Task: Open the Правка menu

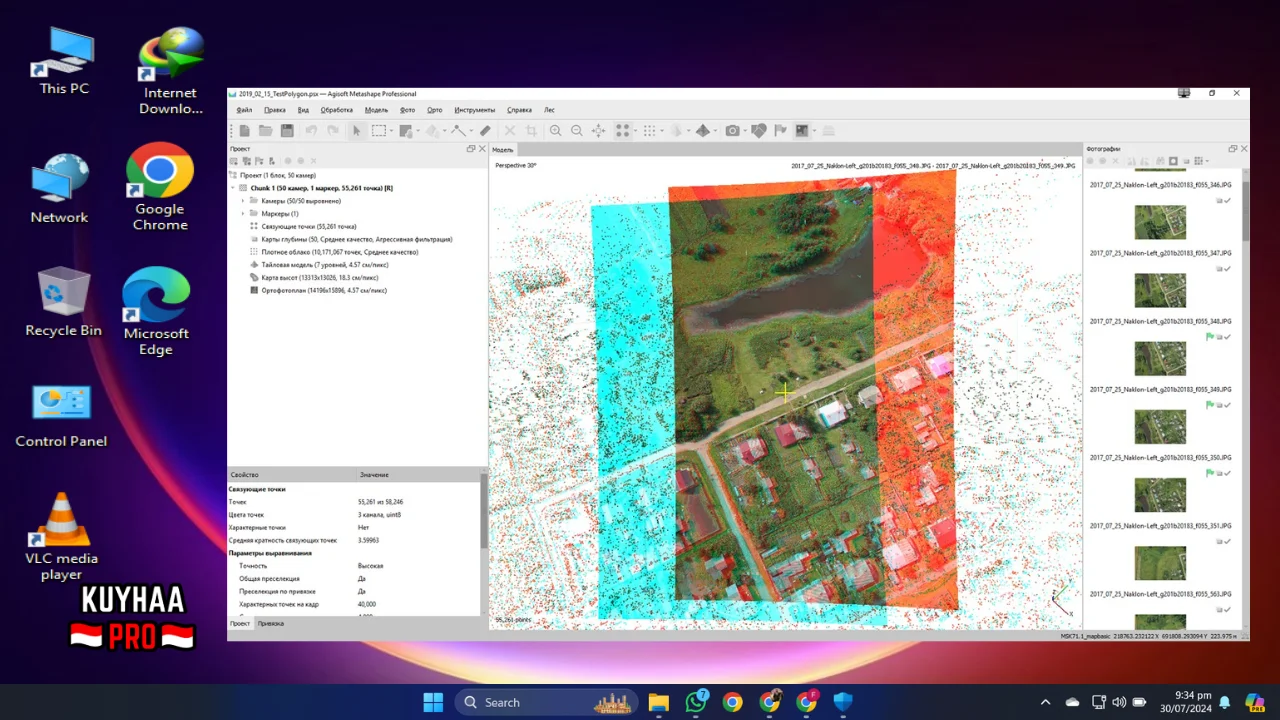Action: (x=274, y=110)
